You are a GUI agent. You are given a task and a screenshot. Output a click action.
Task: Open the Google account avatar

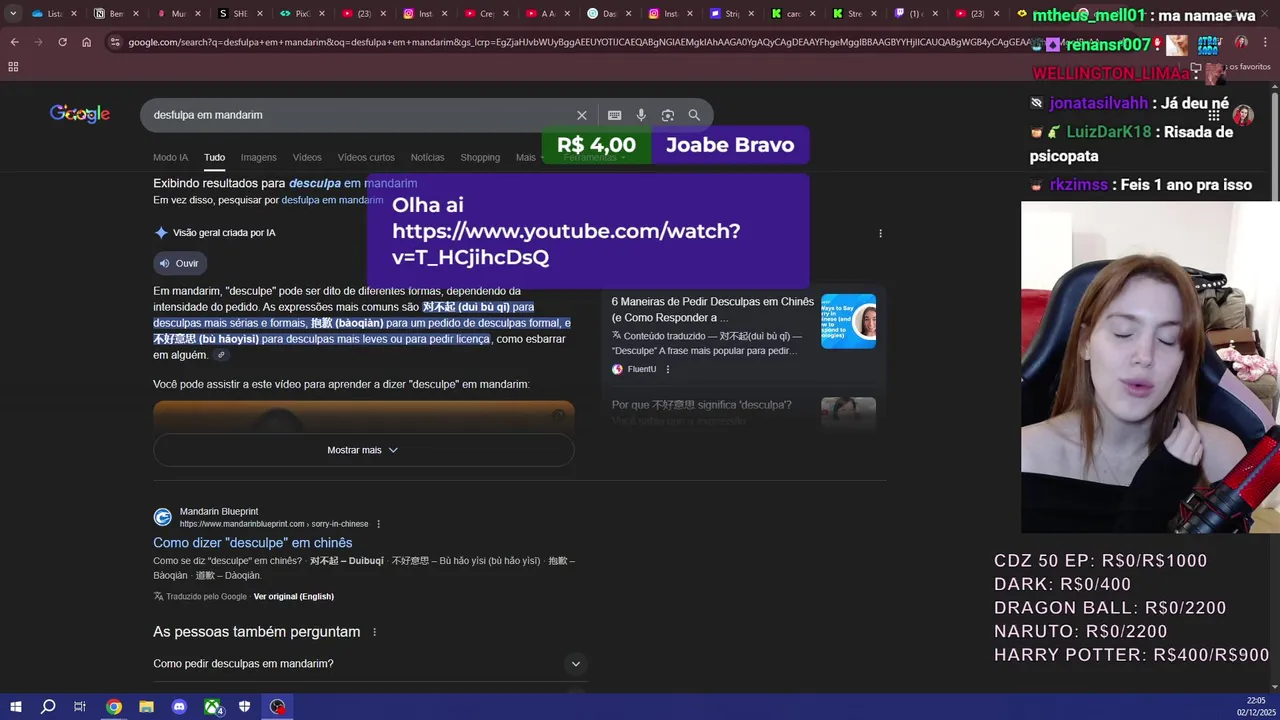pos(1243,115)
